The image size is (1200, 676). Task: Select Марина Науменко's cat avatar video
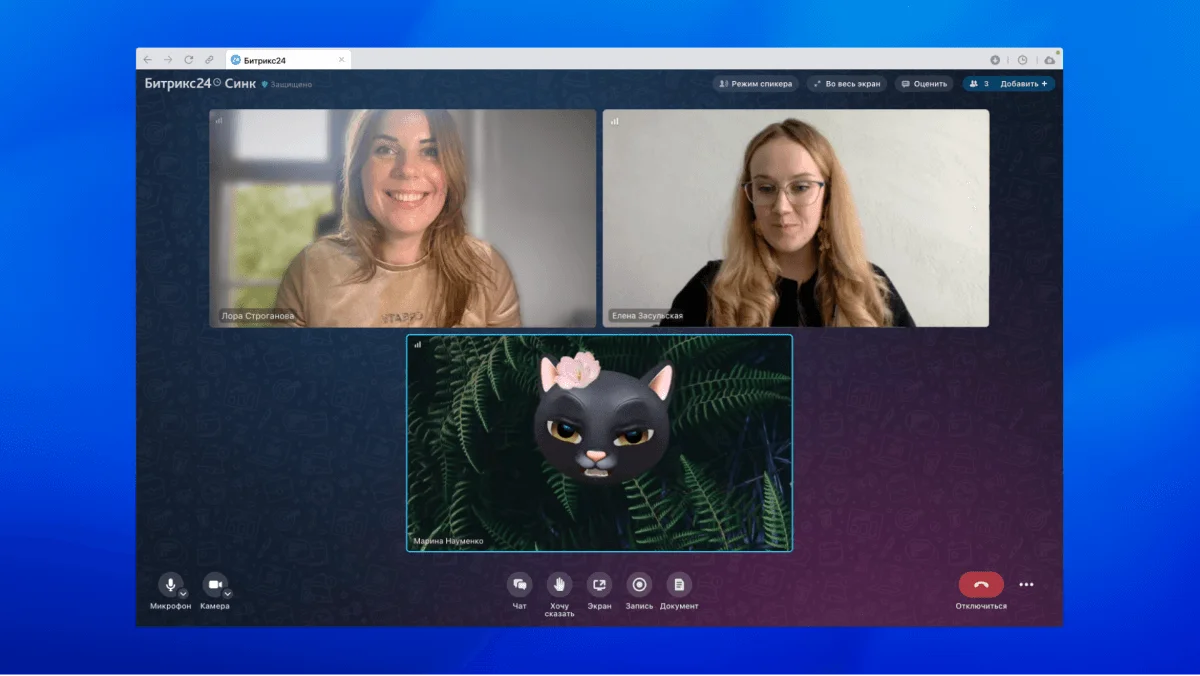599,442
